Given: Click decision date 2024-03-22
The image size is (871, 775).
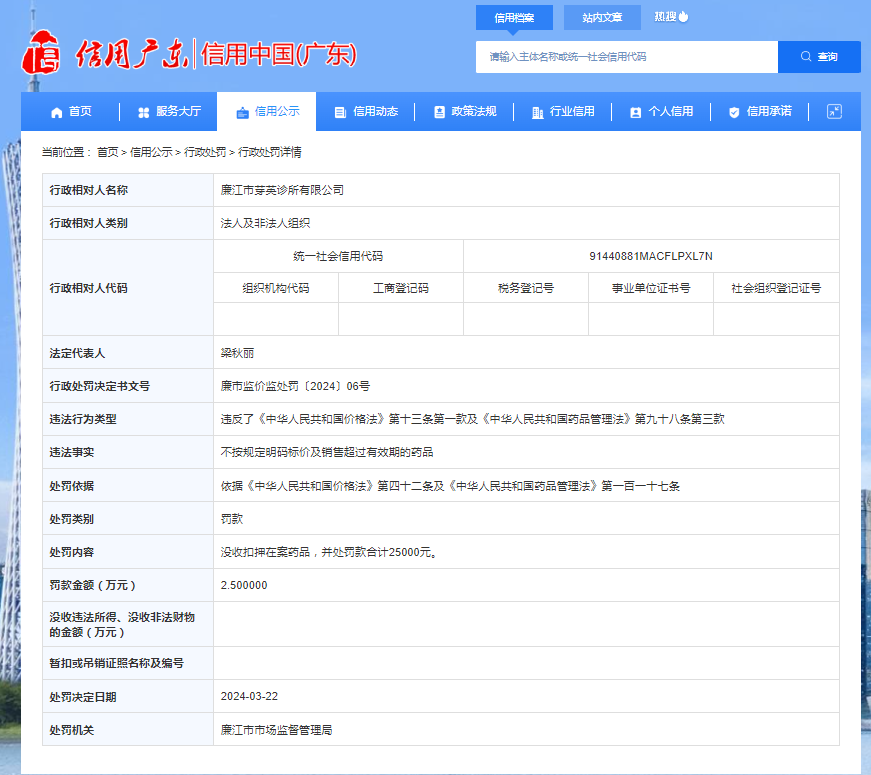Looking at the screenshot, I should click(x=249, y=696).
